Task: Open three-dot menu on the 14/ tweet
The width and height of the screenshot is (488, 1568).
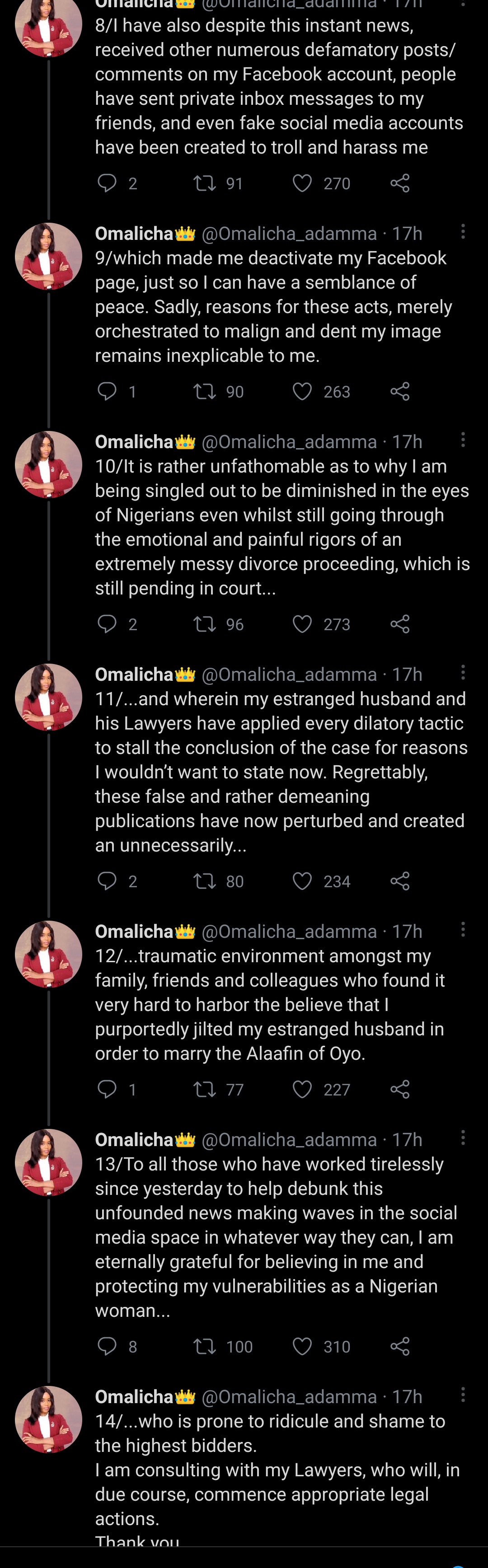Action: point(463,1394)
